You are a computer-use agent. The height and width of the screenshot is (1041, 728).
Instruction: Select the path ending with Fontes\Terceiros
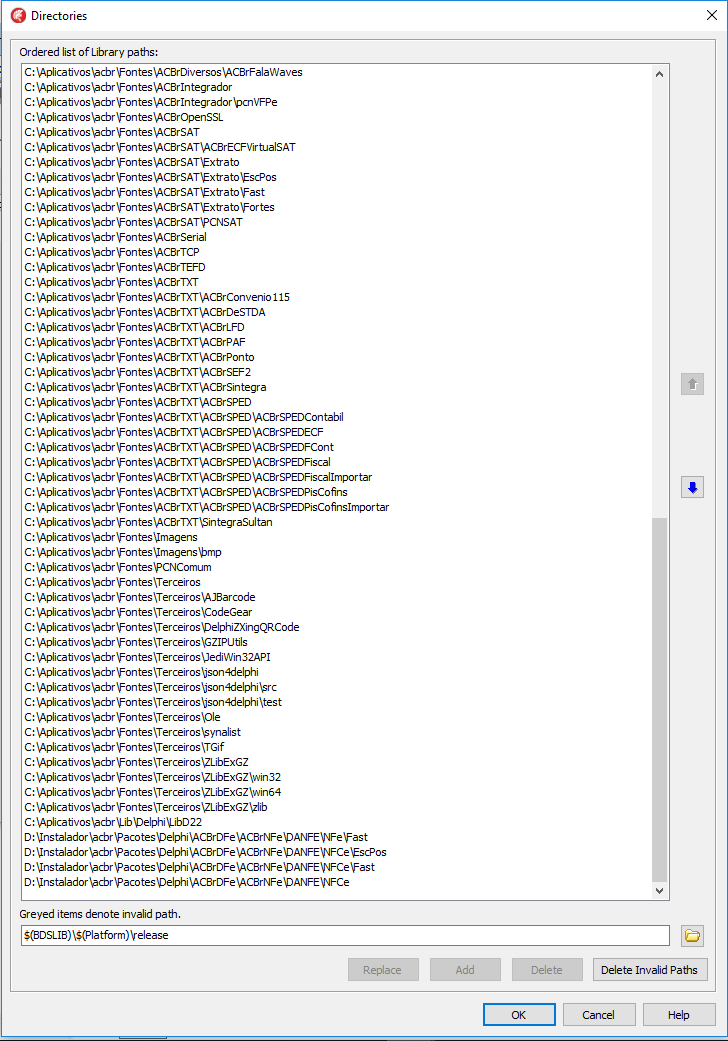tap(112, 582)
